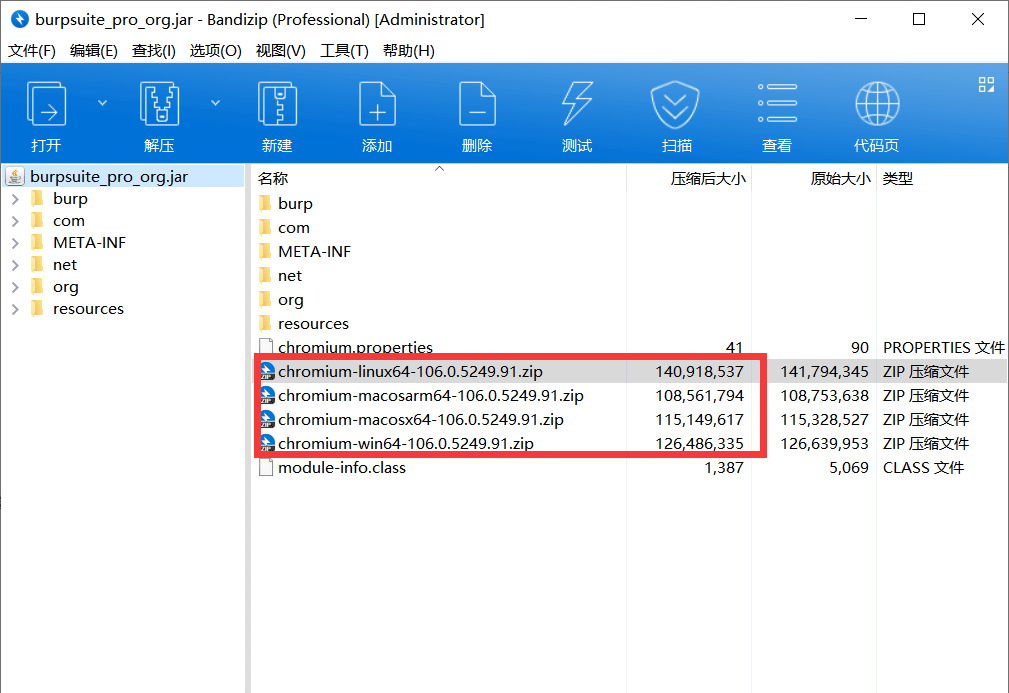This screenshot has height=693, width=1009.
Task: Select the META-INF label in tree
Action: (x=89, y=243)
